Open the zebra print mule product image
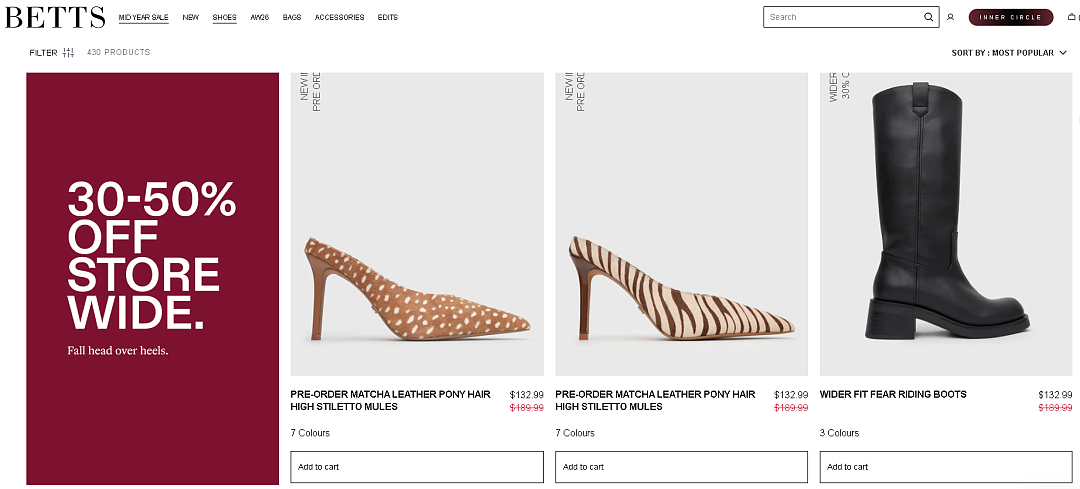1080x489 pixels. tap(681, 224)
